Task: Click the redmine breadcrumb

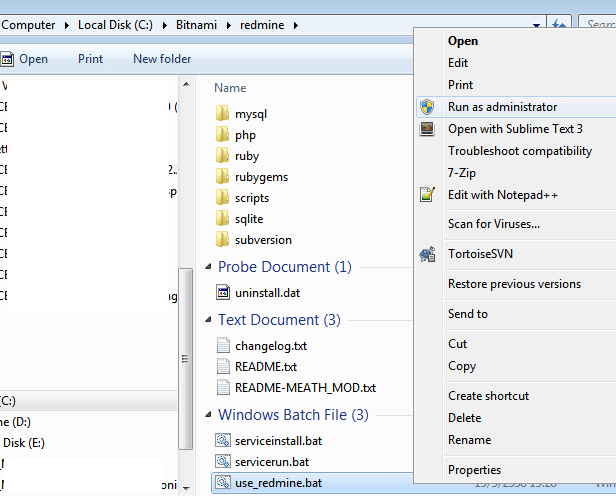Action: pyautogui.click(x=262, y=25)
